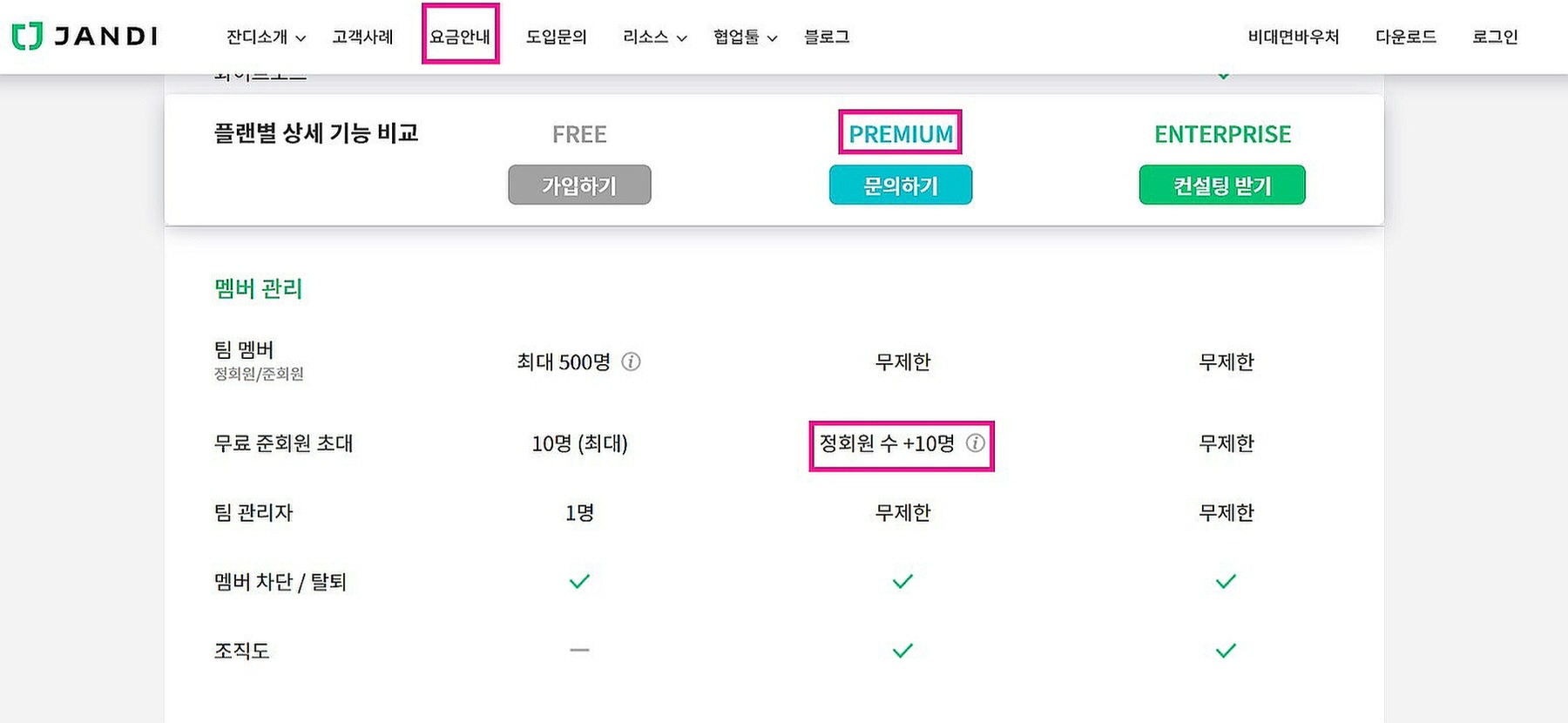Click info icon next to 최대 500명

[x=631, y=361]
